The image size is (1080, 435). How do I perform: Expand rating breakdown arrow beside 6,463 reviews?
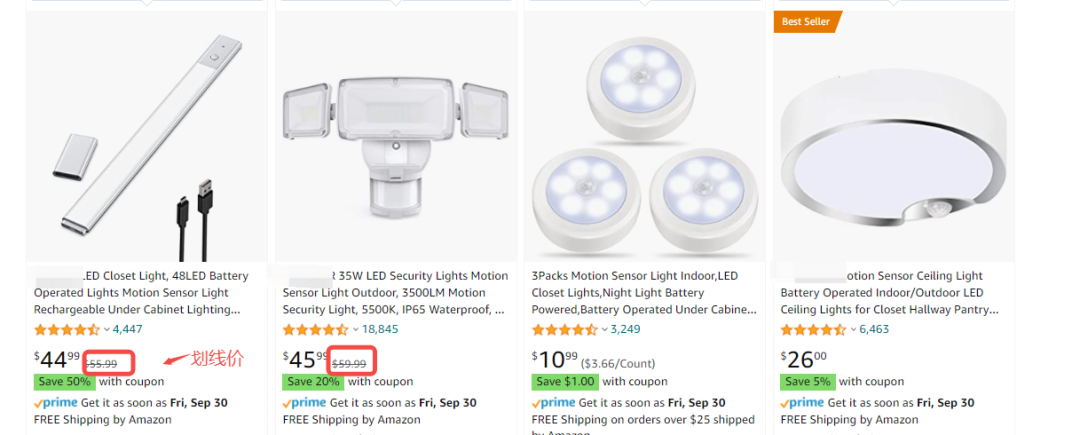tap(853, 330)
